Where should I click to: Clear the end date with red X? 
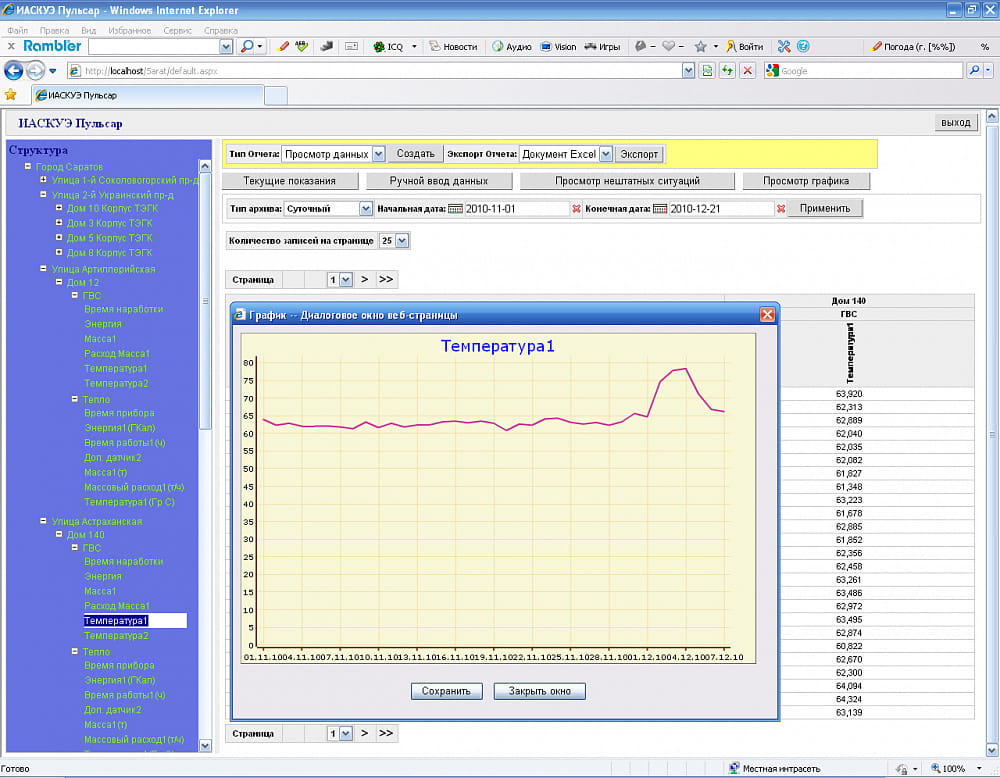click(x=780, y=209)
